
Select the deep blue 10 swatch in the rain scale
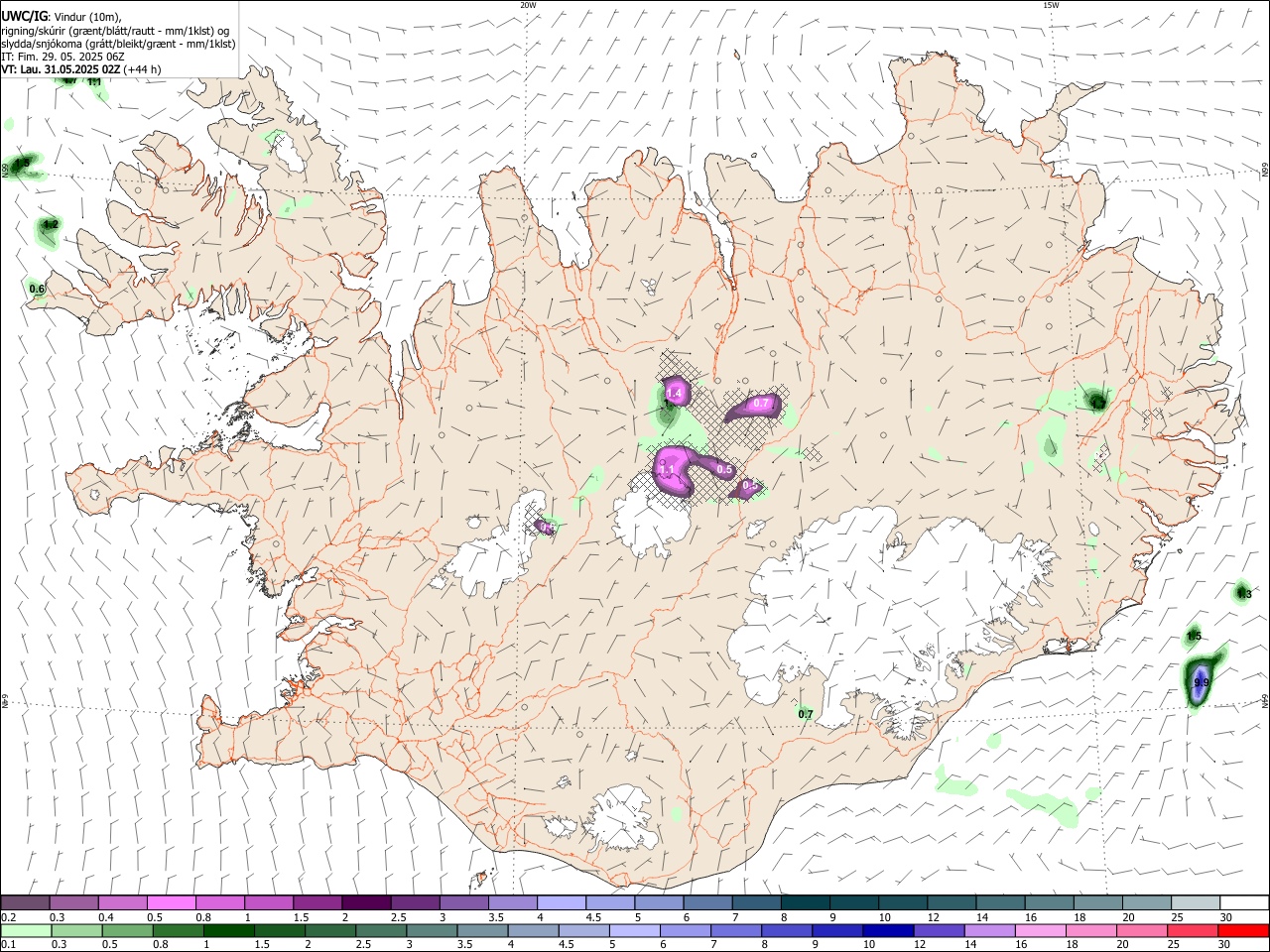click(888, 930)
